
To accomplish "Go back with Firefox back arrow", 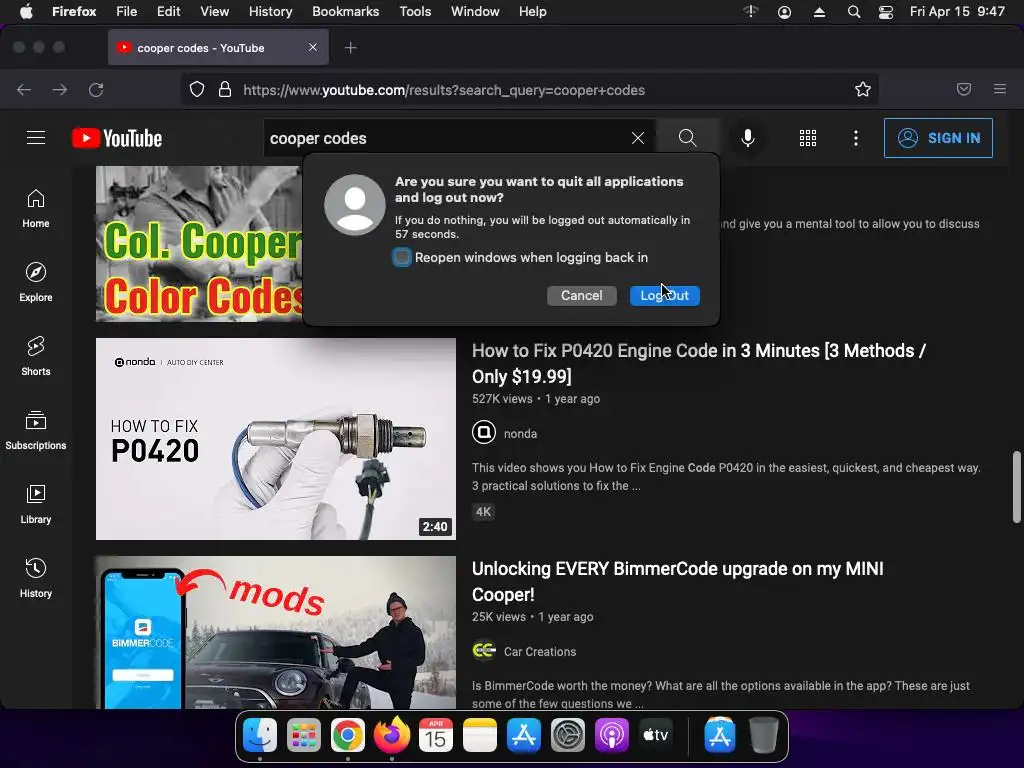I will tap(24, 89).
